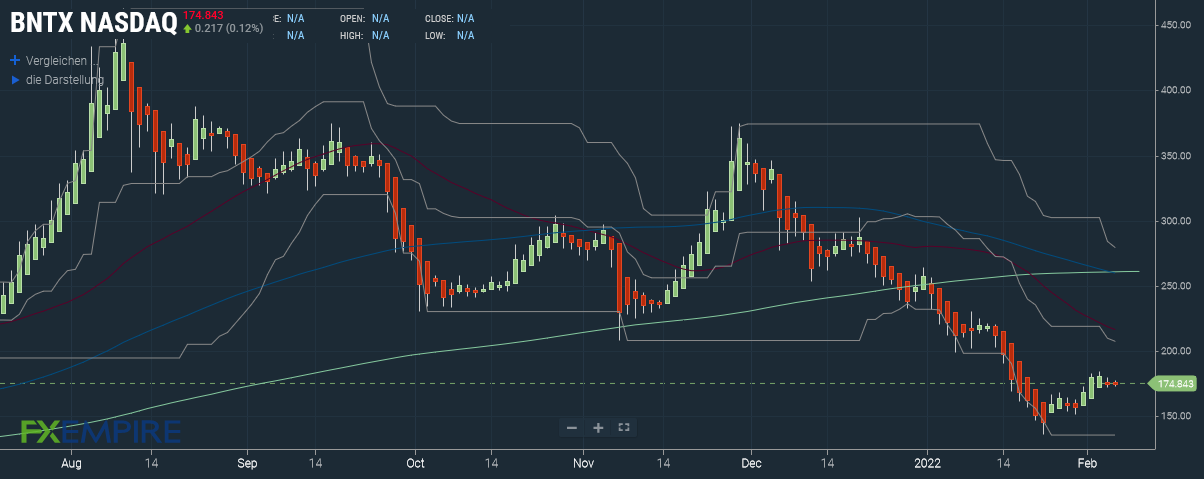Click the Oct date axis label
Viewport: 1204px width, 479px height.
[x=416, y=464]
